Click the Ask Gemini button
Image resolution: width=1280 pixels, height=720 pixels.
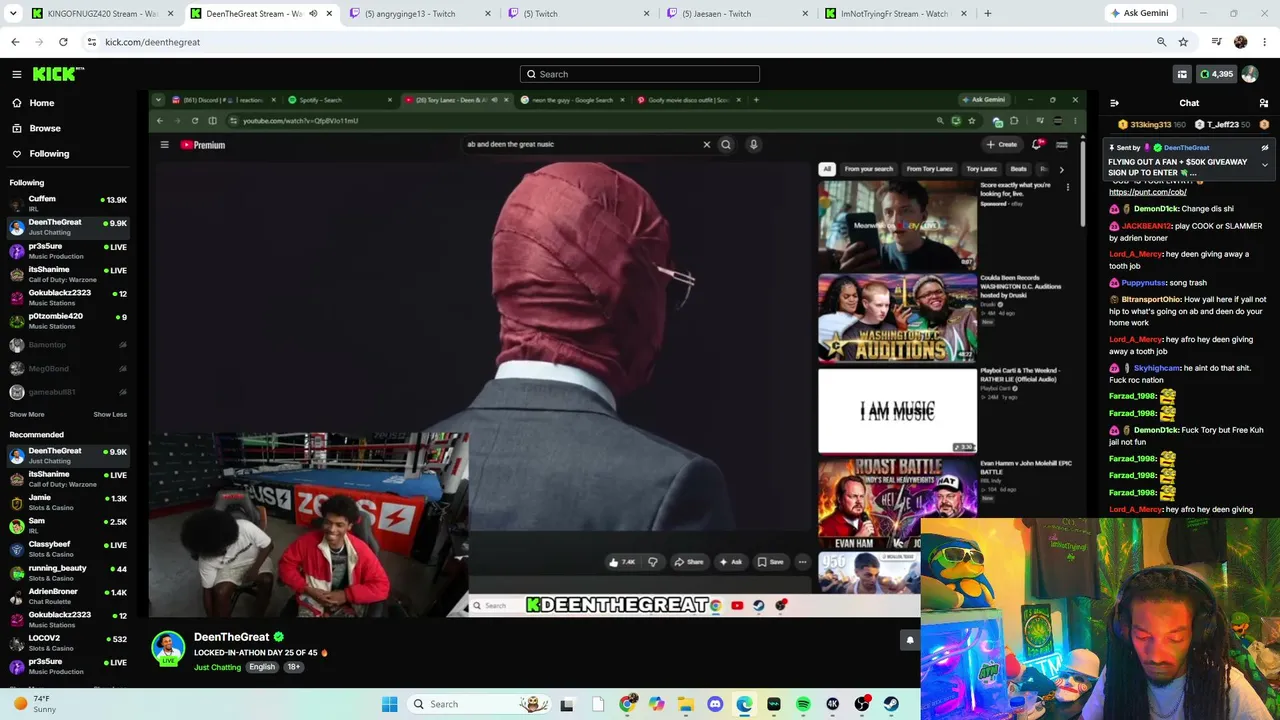[x=1138, y=14]
